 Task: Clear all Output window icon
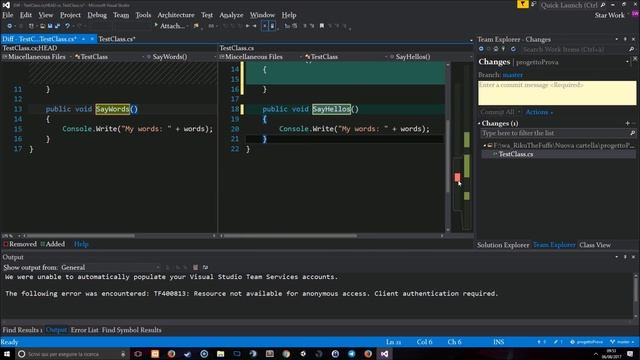pos(196,267)
